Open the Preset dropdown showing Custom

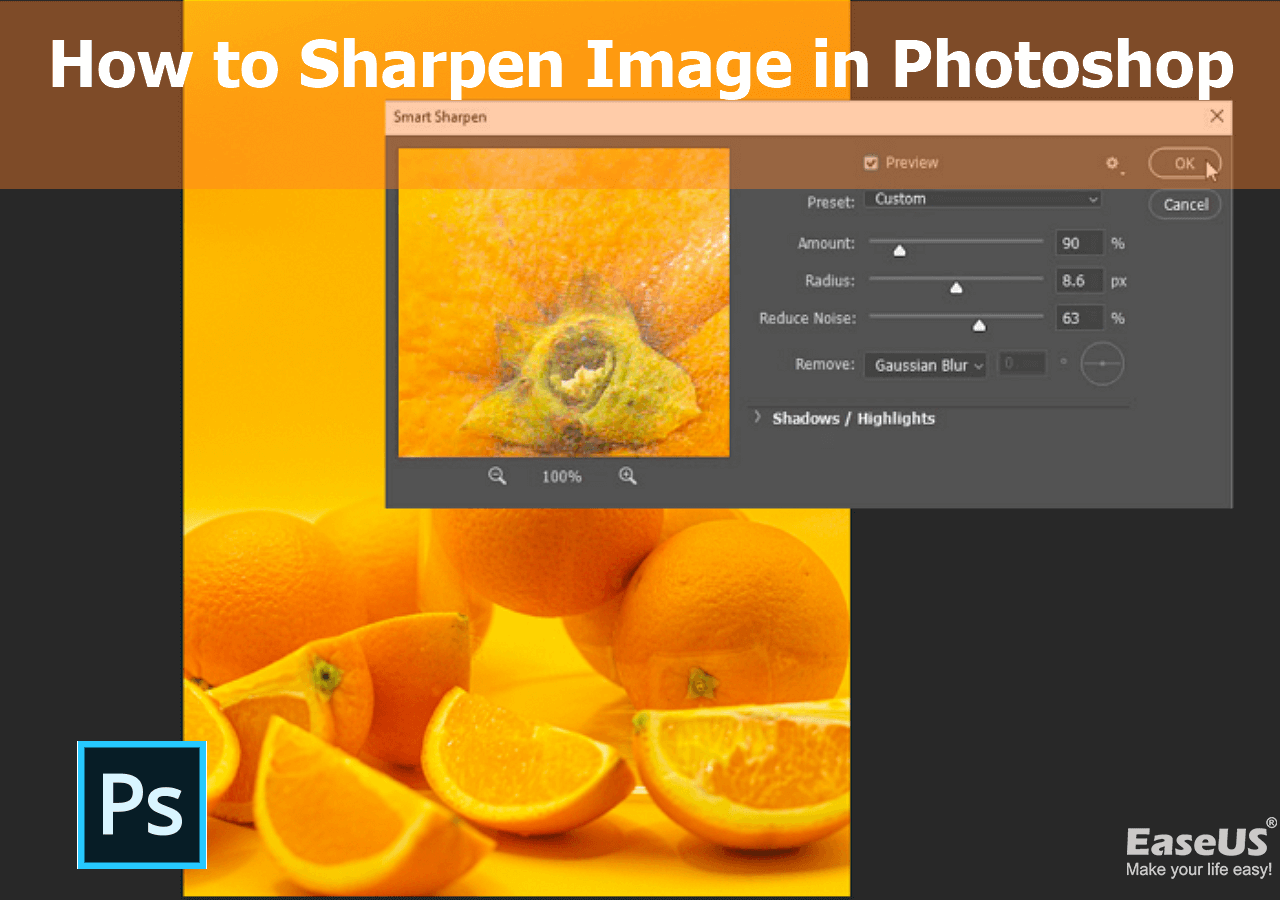[982, 199]
